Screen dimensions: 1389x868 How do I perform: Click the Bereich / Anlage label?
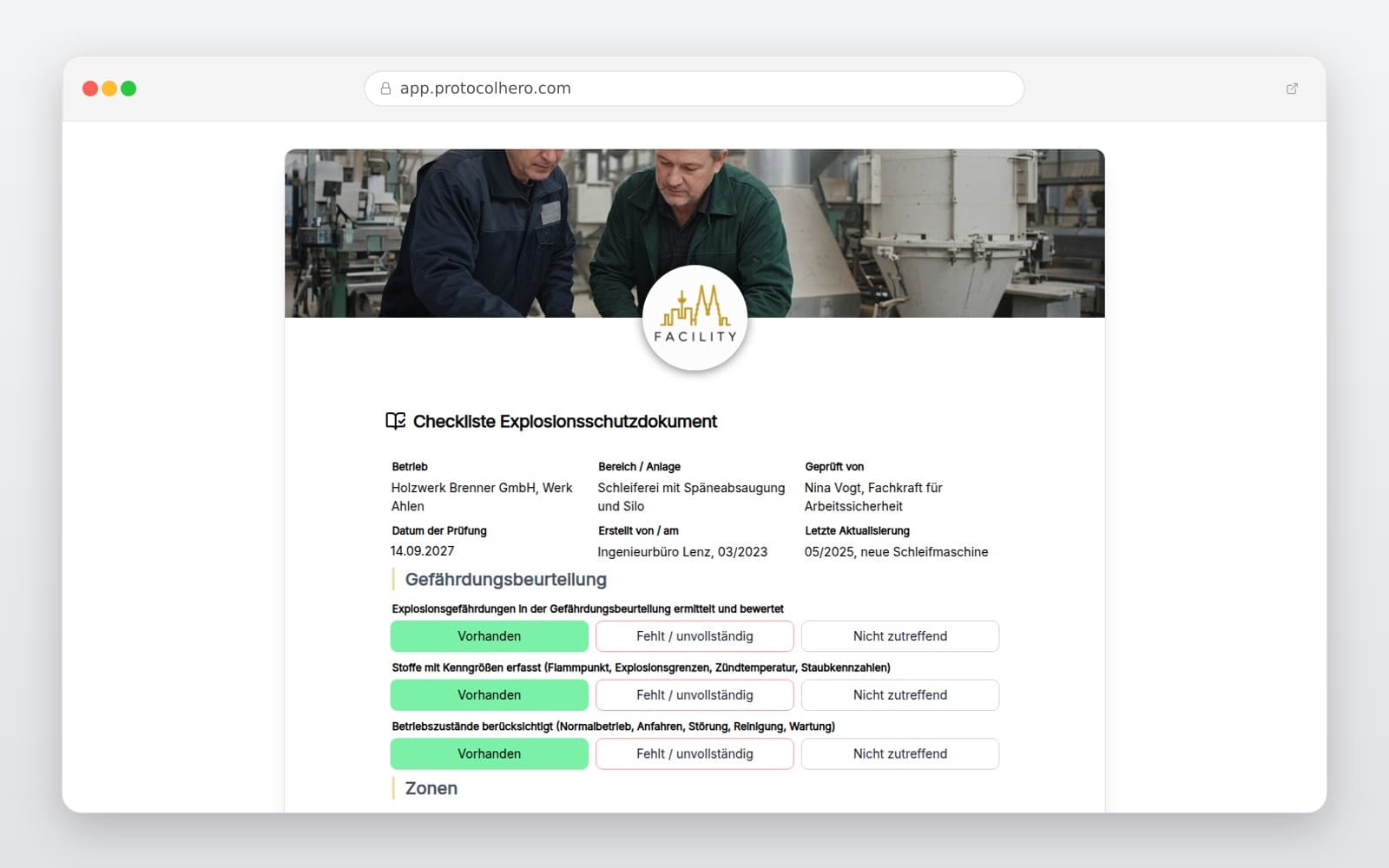tap(639, 467)
